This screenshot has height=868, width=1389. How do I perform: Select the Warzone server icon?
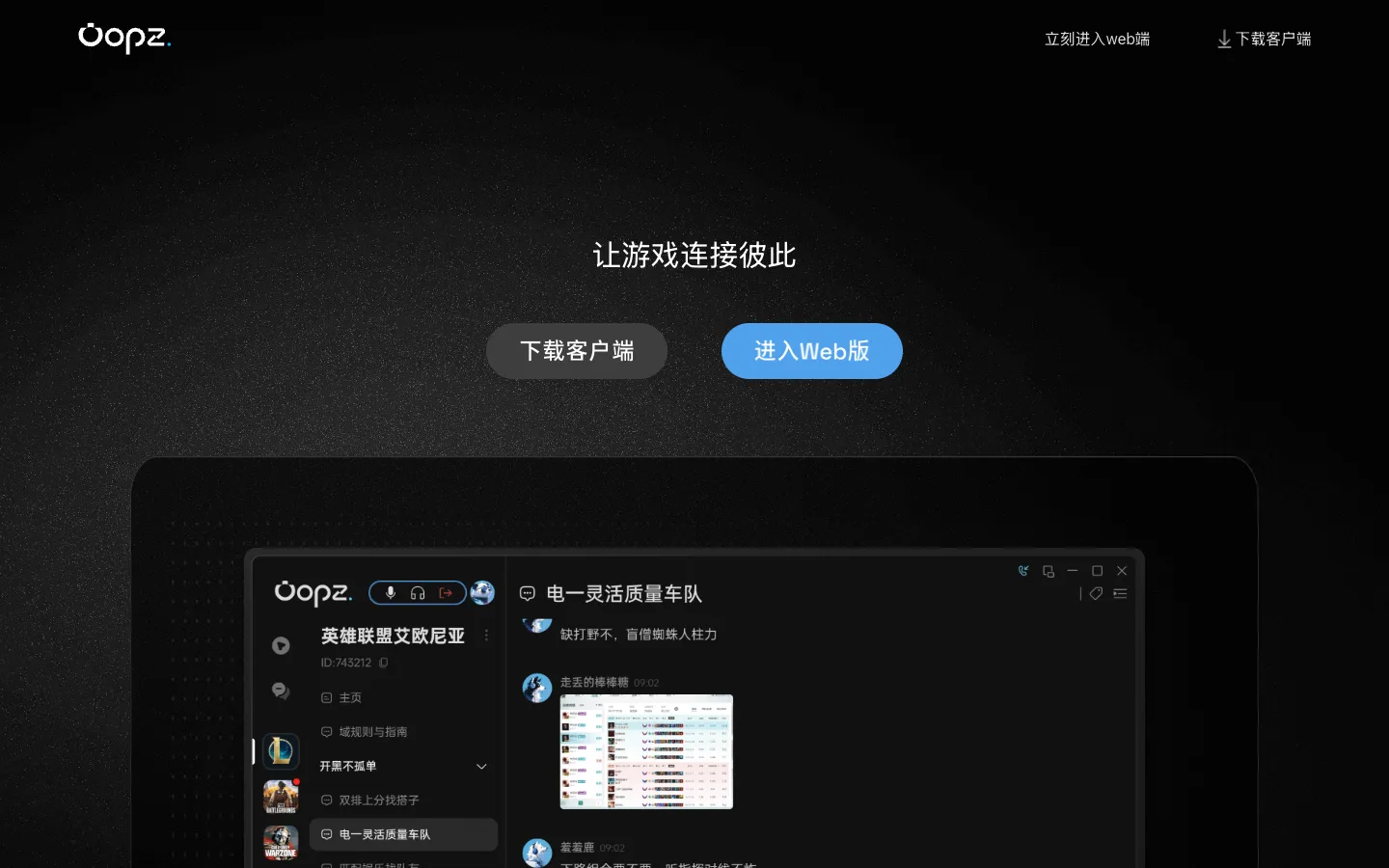[281, 843]
